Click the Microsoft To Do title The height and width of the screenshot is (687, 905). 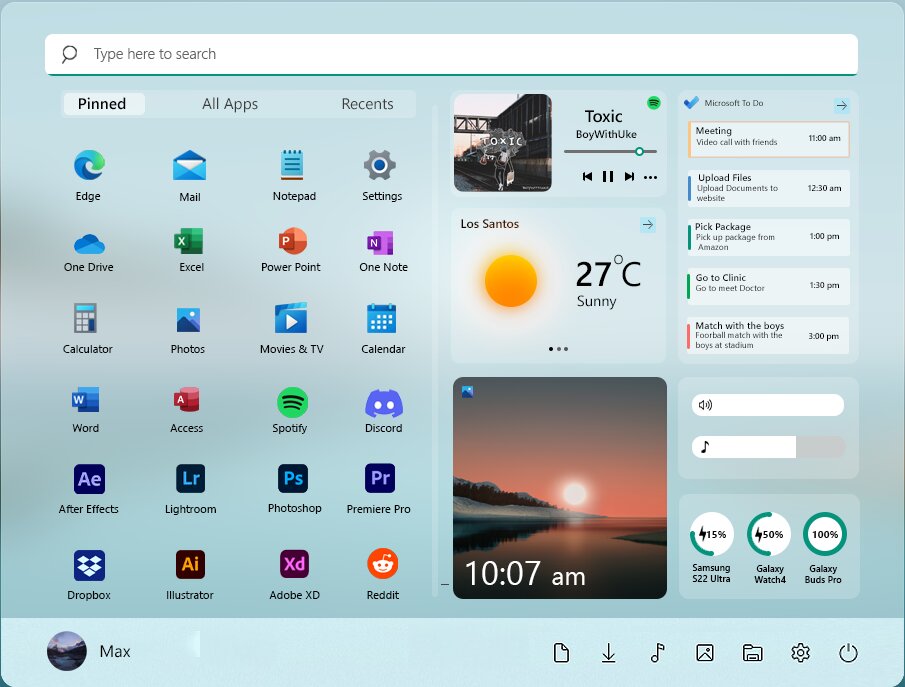click(x=734, y=103)
